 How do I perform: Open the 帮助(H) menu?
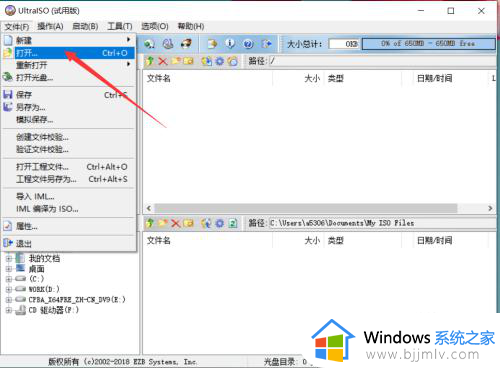click(191, 26)
